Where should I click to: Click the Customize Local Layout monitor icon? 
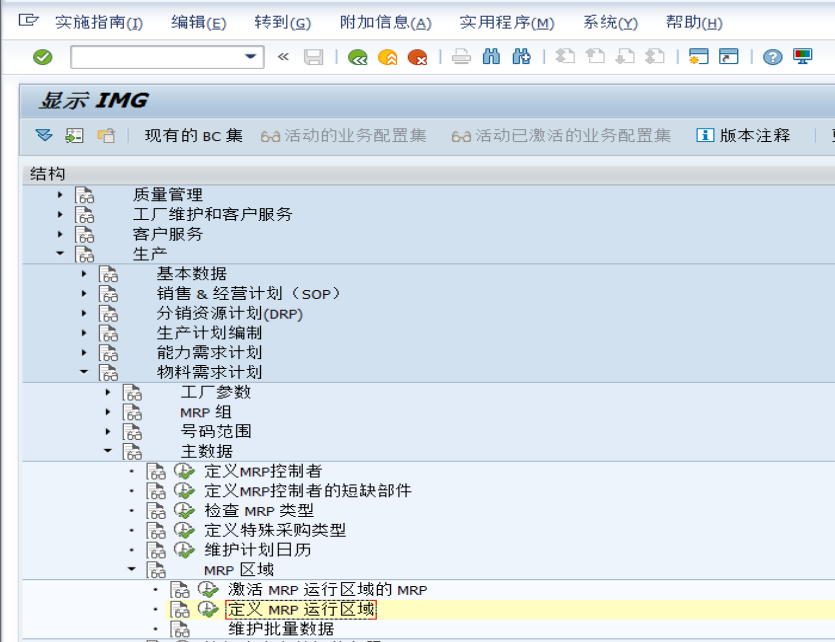[x=802, y=56]
